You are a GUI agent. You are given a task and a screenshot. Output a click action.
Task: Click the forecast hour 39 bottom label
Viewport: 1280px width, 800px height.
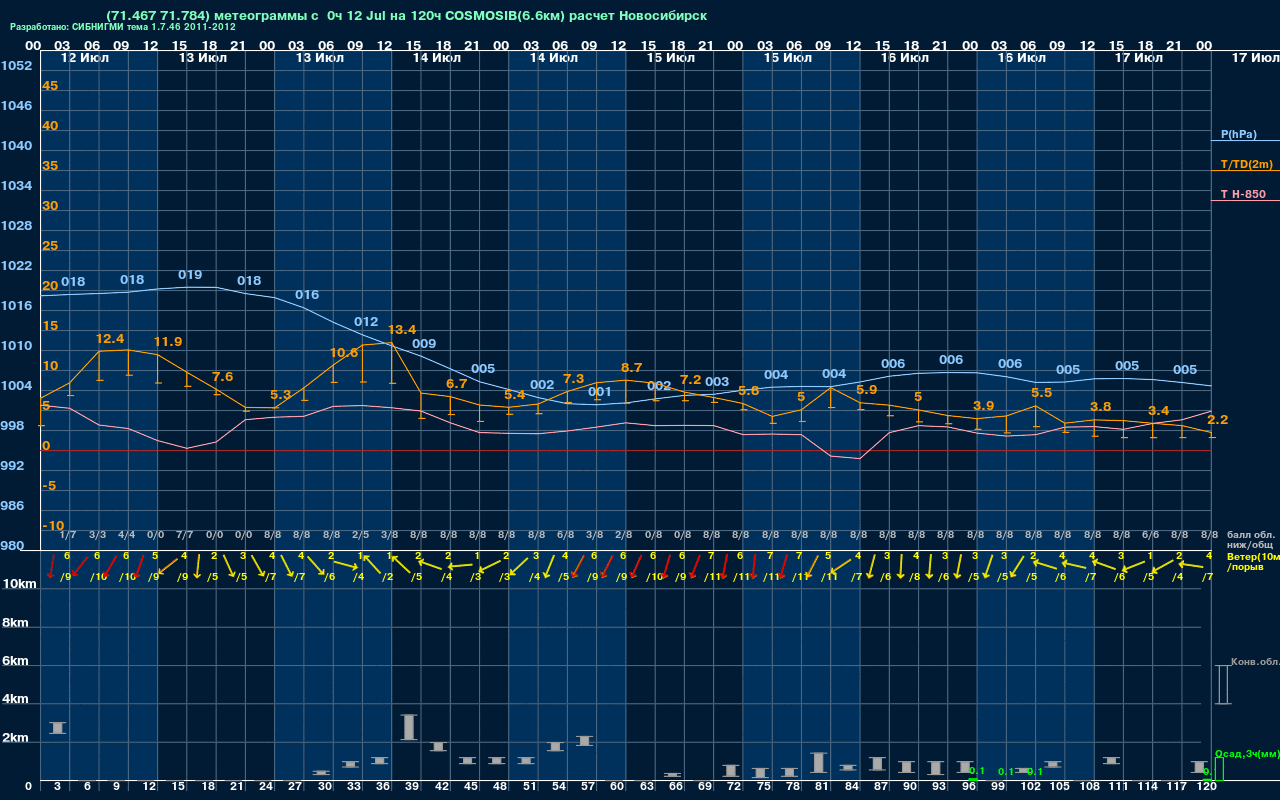click(411, 787)
